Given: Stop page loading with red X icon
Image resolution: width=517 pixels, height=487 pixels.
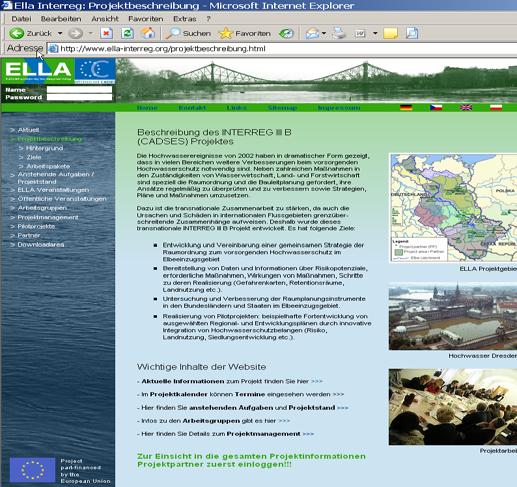Looking at the screenshot, I should (x=106, y=33).
